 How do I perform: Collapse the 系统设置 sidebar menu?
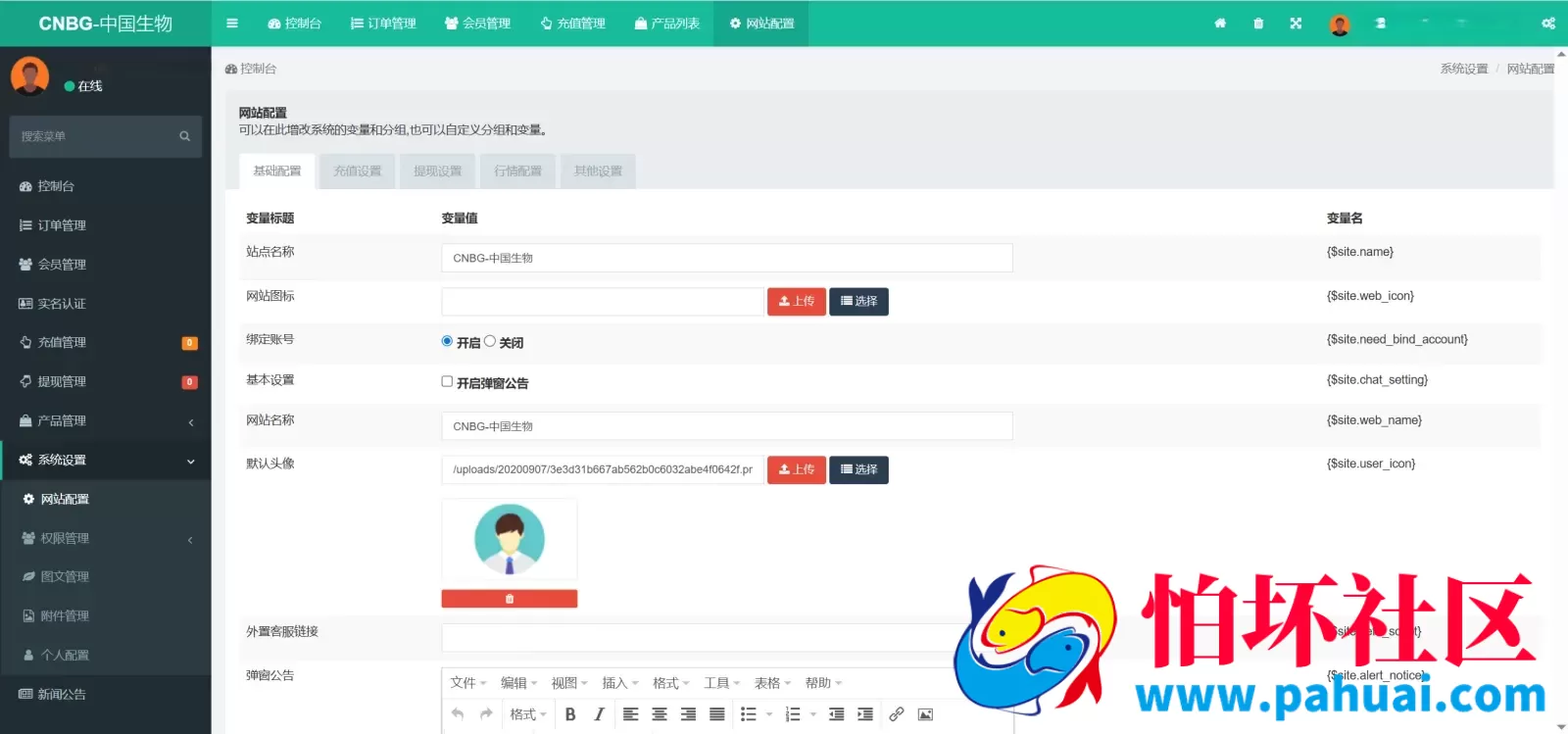tap(106, 460)
